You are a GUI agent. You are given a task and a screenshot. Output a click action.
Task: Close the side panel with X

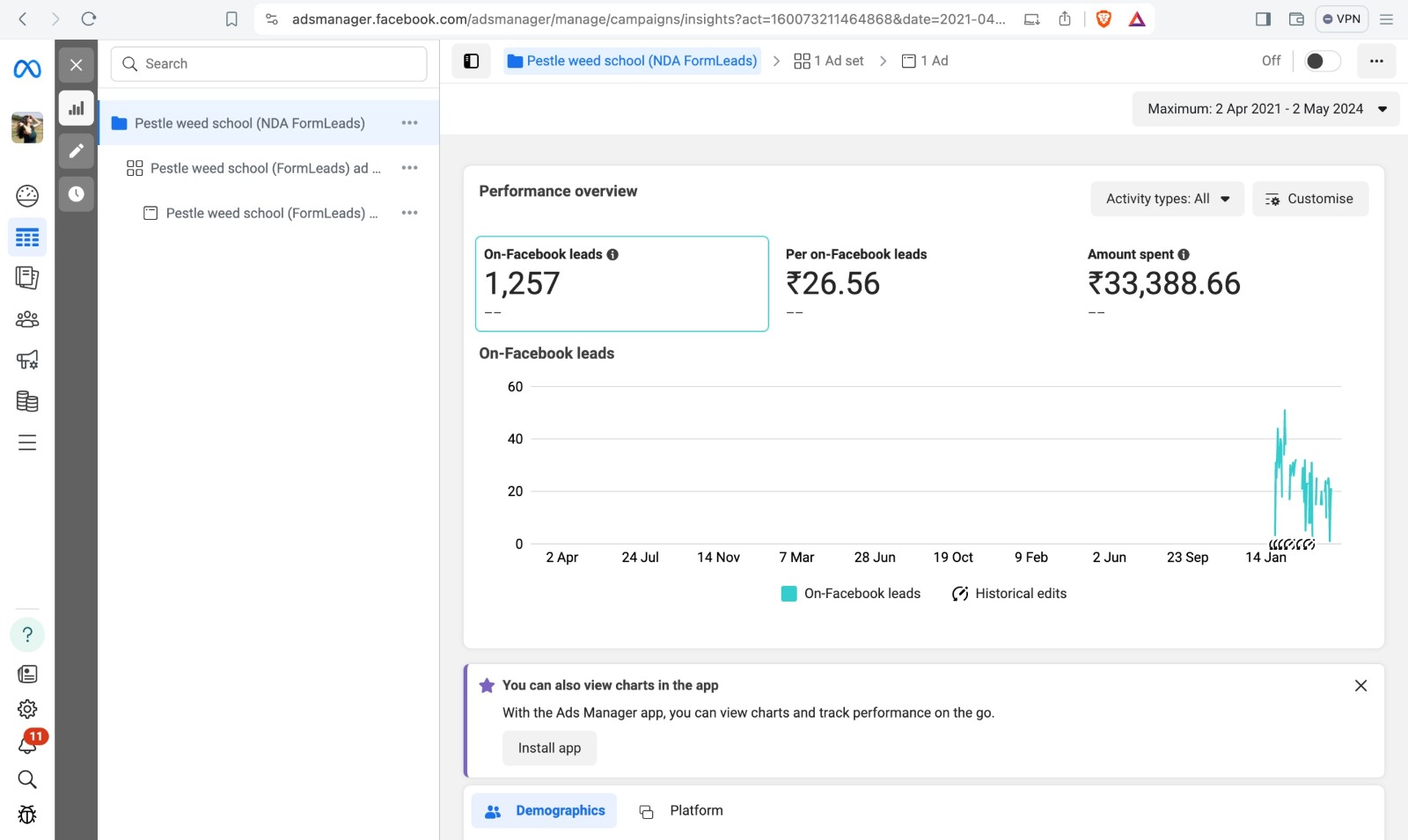pos(77,65)
